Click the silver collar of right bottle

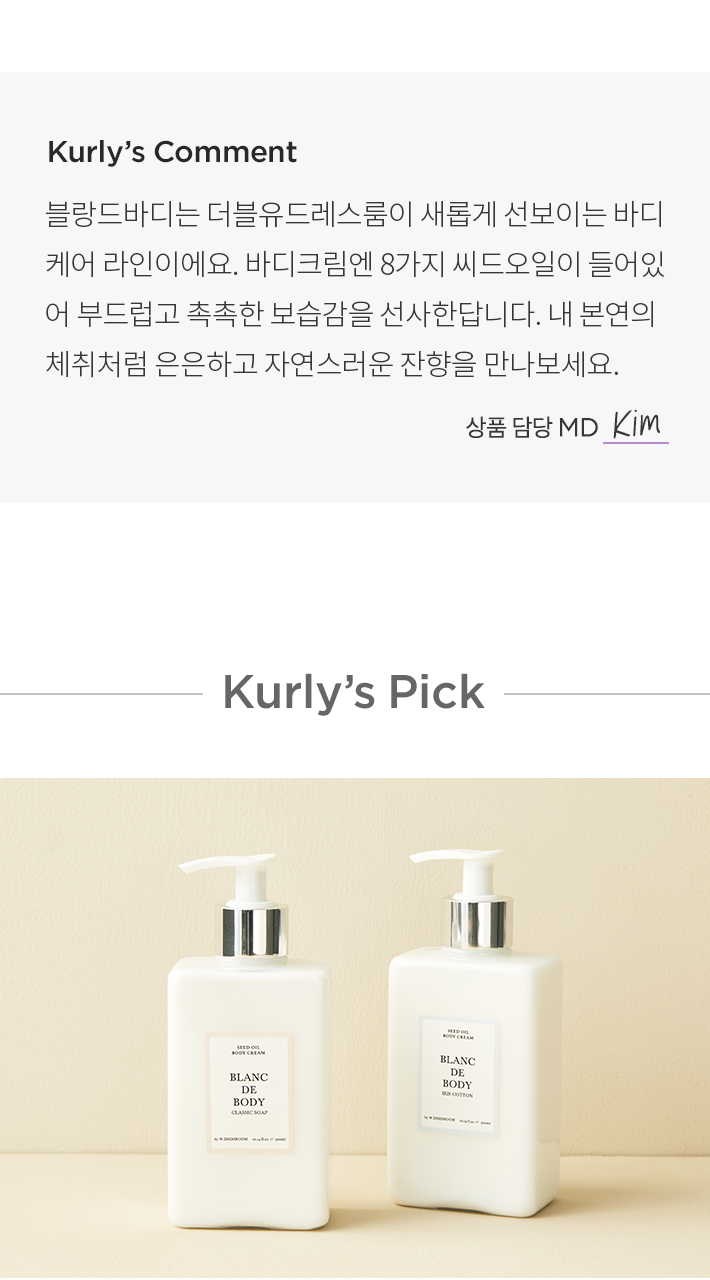[475, 924]
